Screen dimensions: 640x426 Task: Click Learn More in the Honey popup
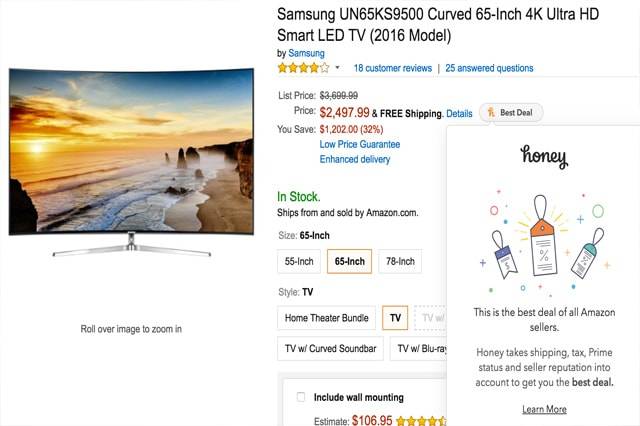point(544,409)
